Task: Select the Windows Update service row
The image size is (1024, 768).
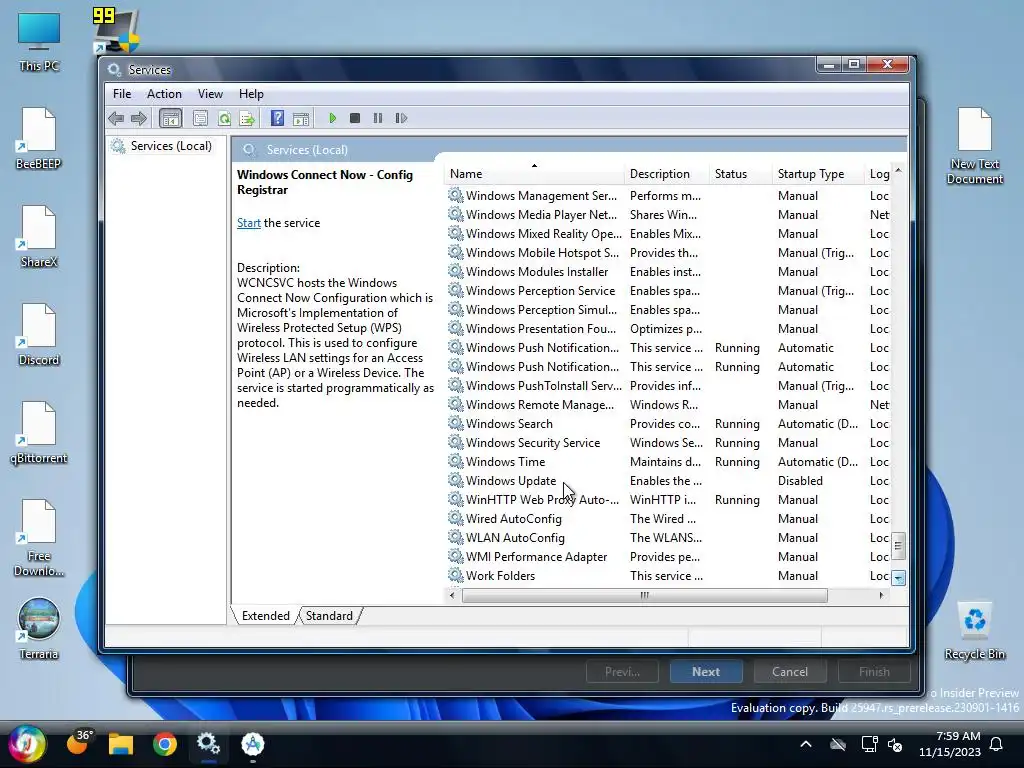Action: pyautogui.click(x=667, y=481)
